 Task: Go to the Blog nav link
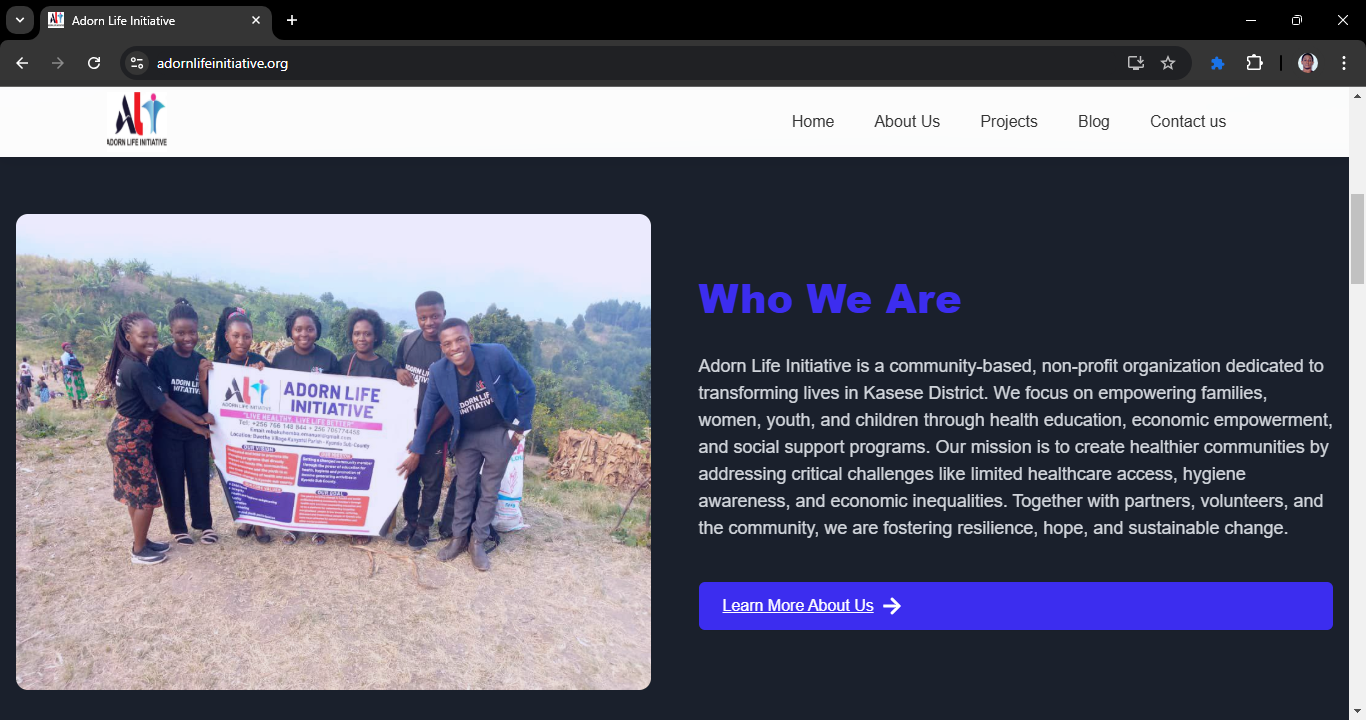coord(1093,121)
